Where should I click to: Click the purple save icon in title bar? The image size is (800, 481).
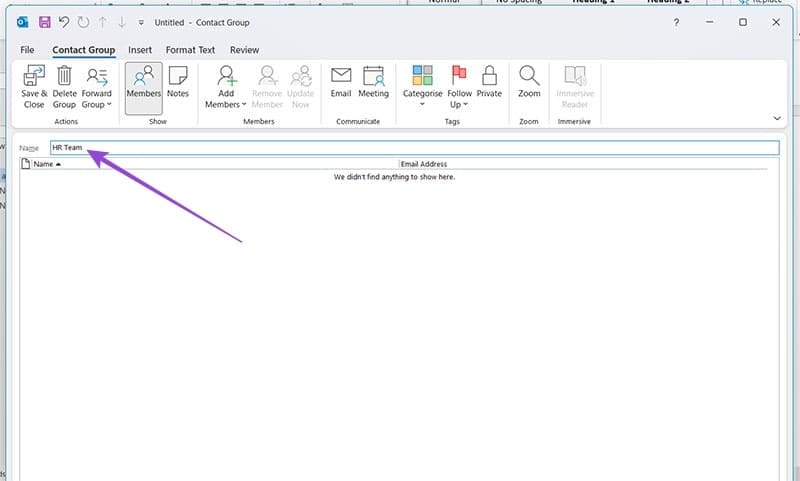45,22
